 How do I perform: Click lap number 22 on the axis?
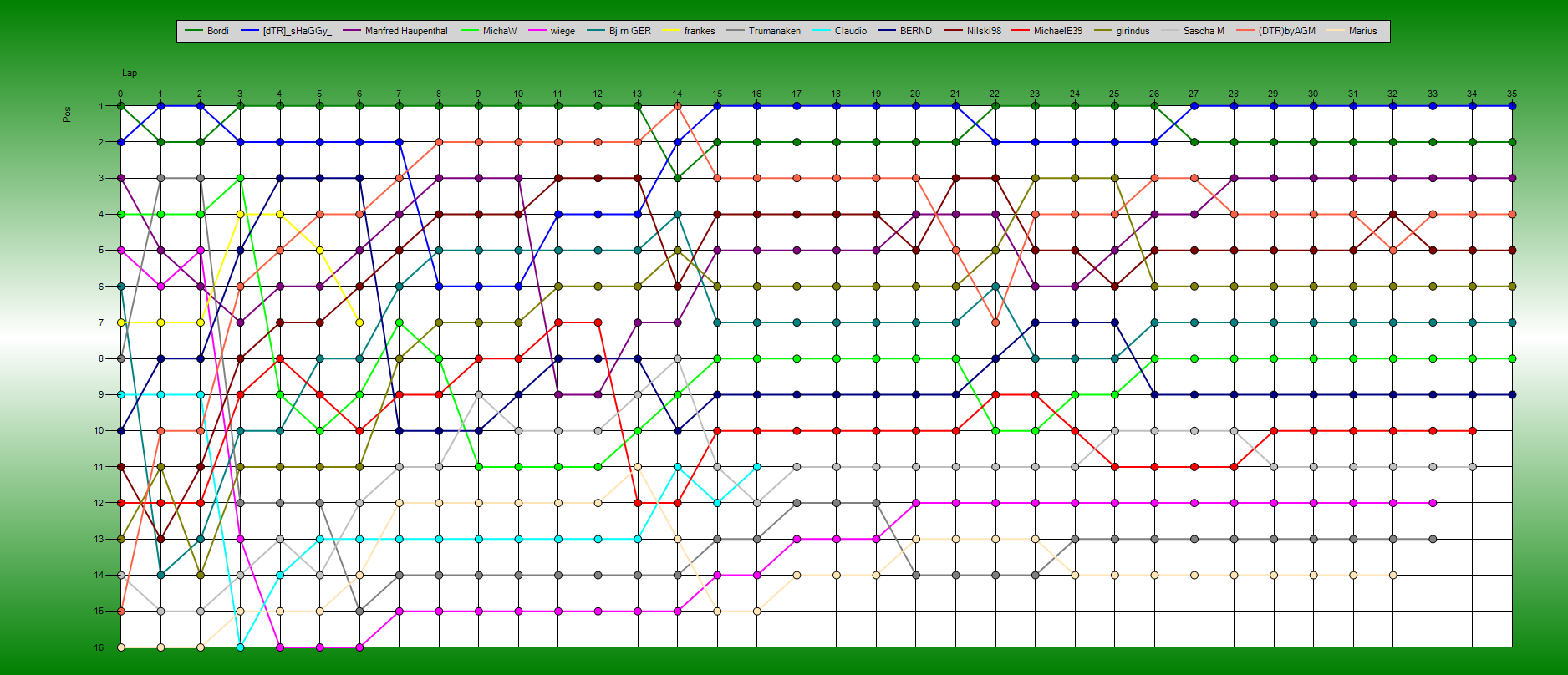995,94
